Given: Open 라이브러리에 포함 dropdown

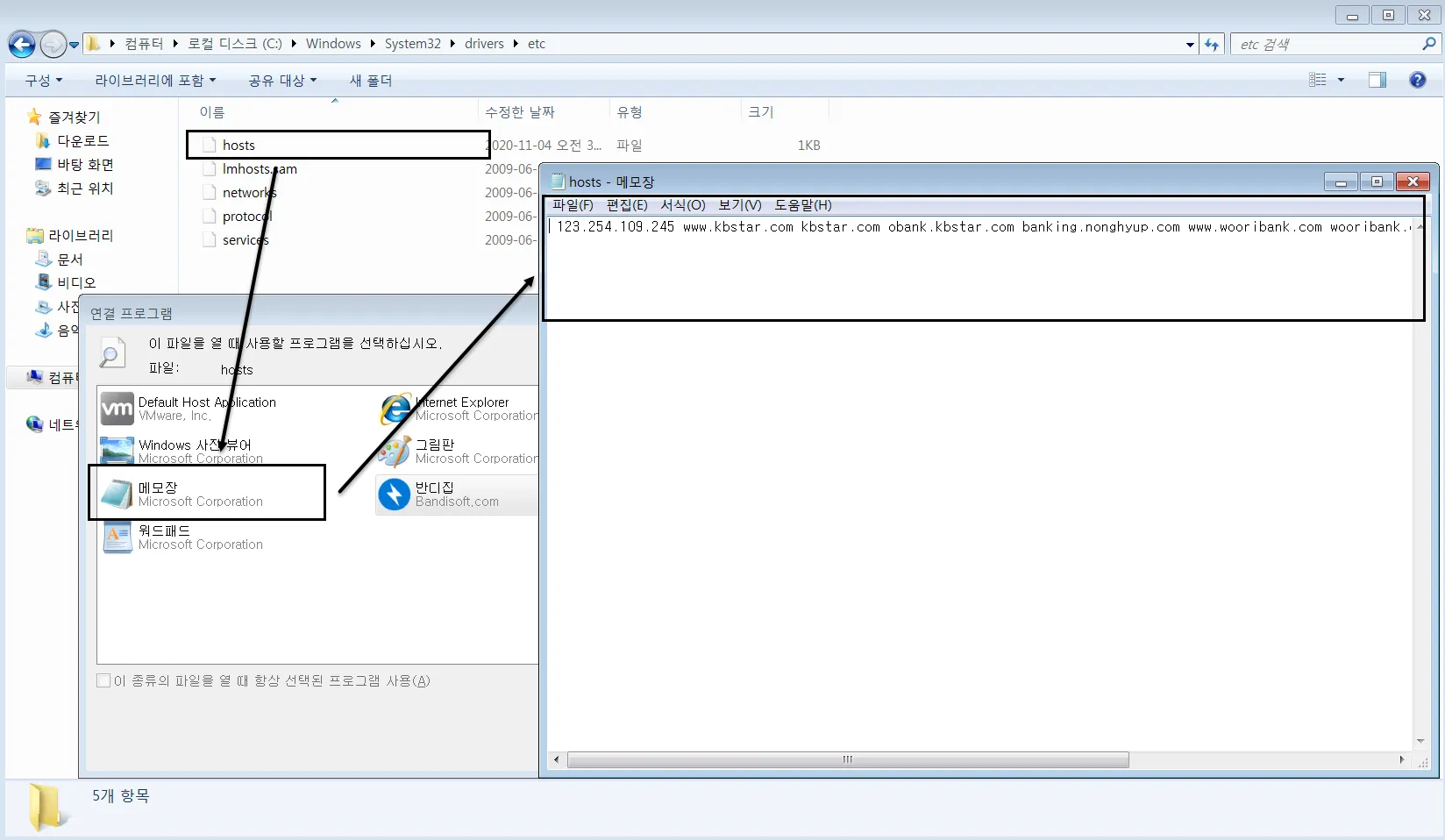Looking at the screenshot, I should click(155, 81).
